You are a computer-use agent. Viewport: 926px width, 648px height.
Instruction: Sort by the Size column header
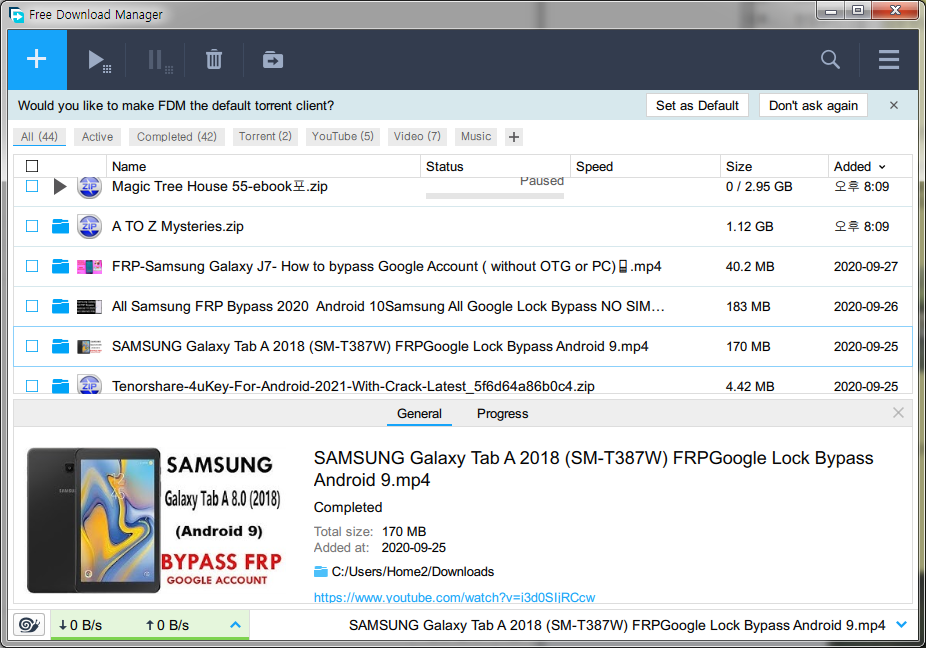[x=774, y=167]
